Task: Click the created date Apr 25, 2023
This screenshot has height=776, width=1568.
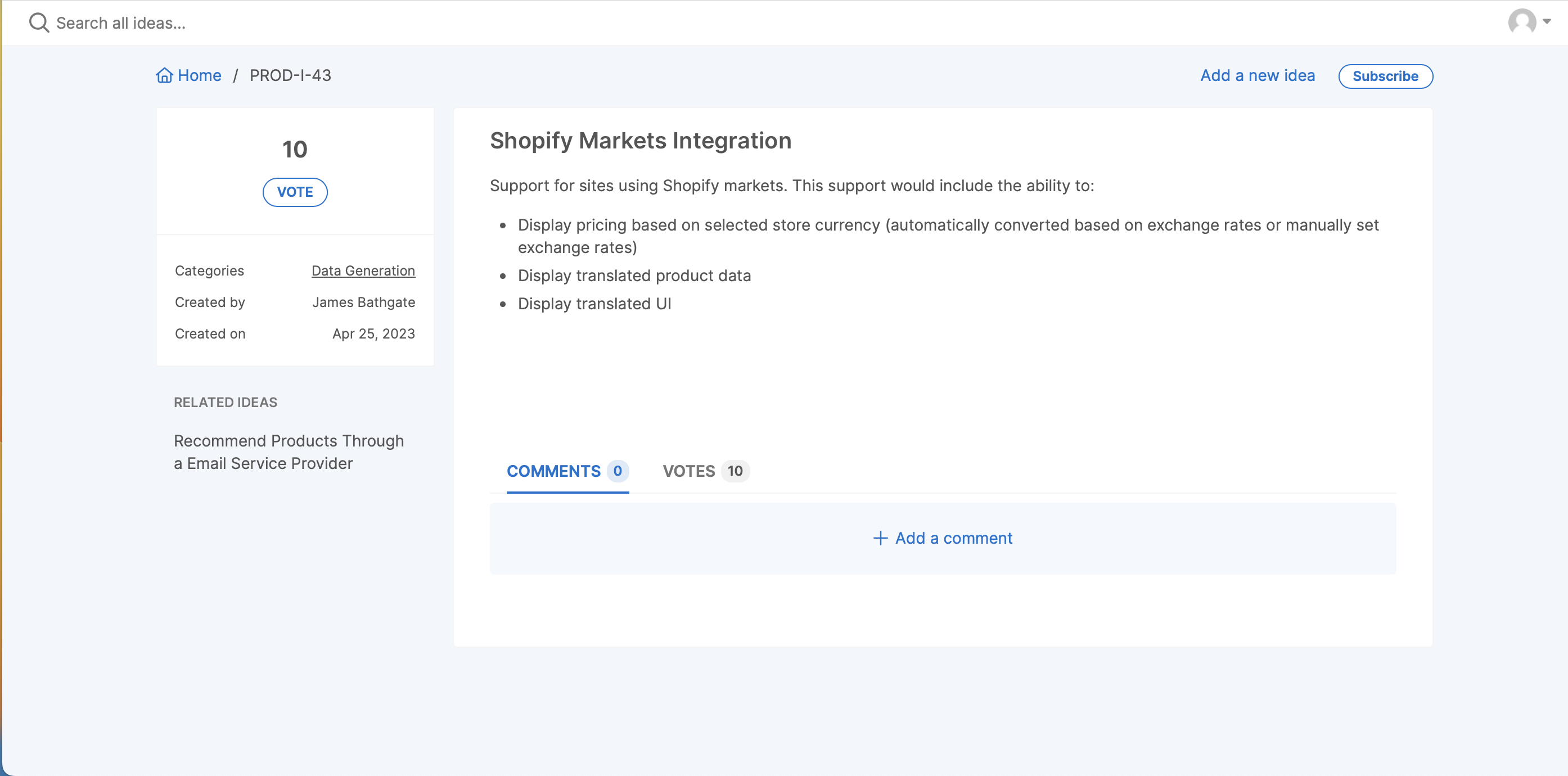Action: [x=374, y=334]
